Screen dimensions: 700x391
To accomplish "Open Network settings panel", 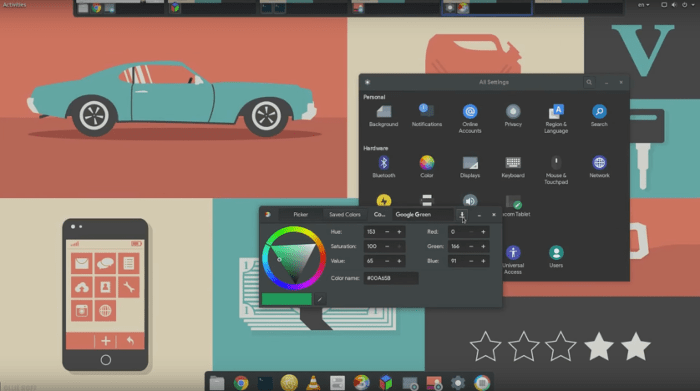I will (x=599, y=166).
